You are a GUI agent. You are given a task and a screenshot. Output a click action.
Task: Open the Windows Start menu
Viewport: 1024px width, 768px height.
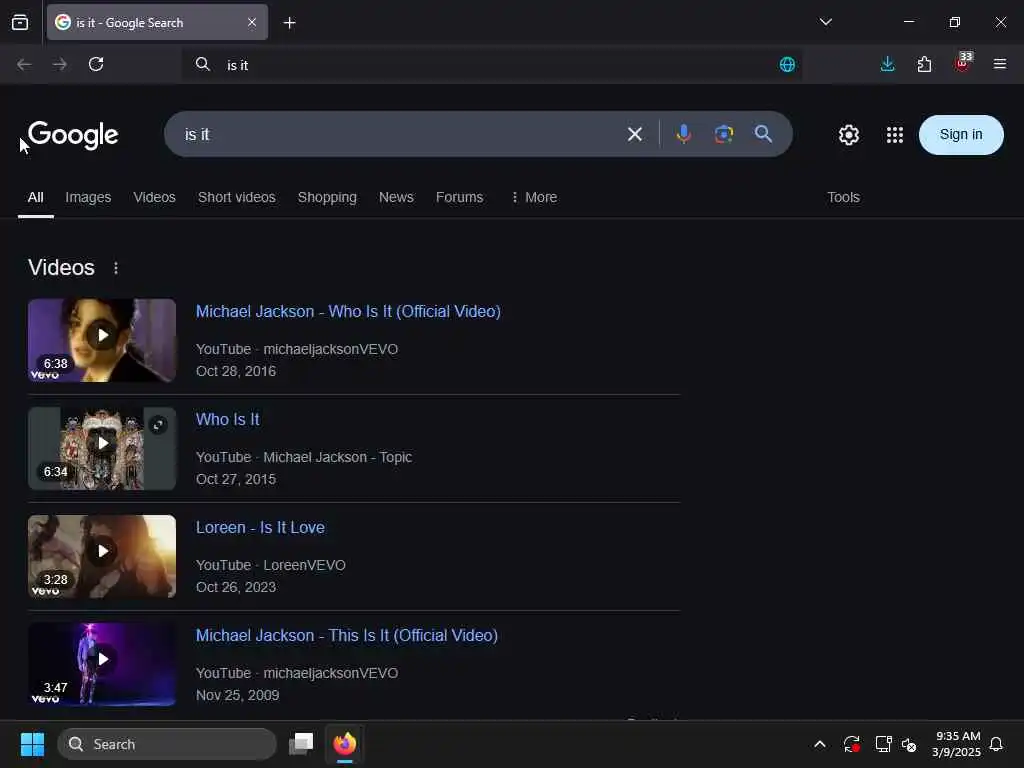point(32,744)
